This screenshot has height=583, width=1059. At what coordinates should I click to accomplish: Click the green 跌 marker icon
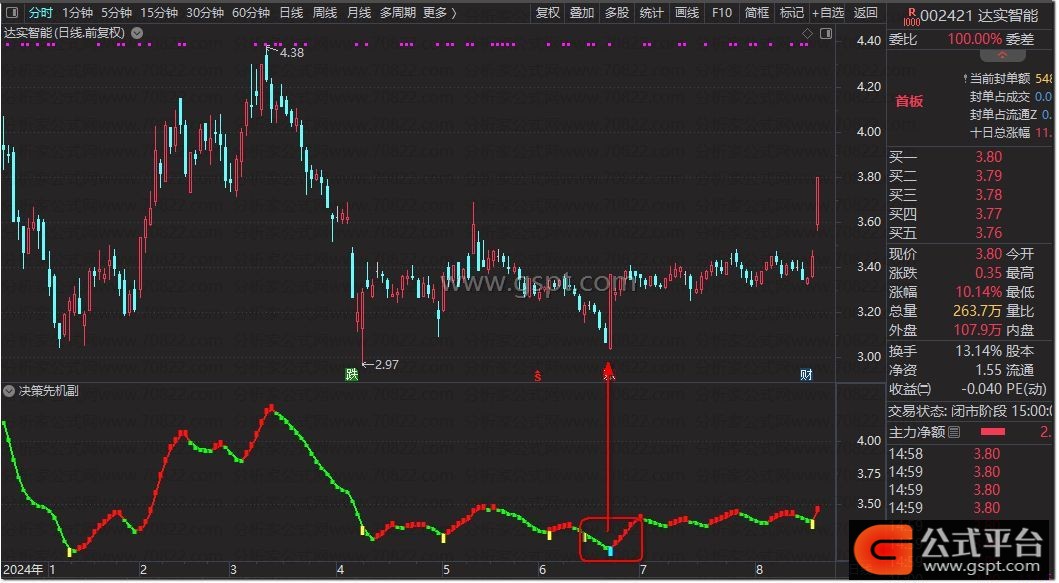tap(351, 375)
